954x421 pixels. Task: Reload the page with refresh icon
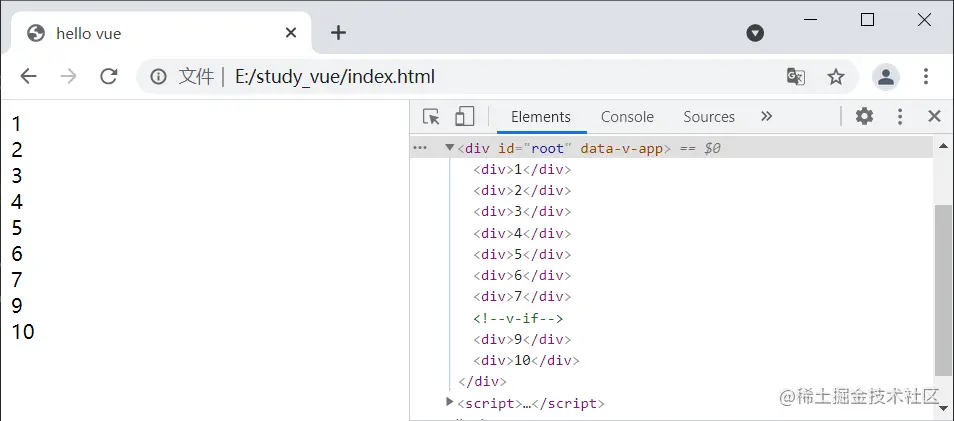[x=108, y=76]
